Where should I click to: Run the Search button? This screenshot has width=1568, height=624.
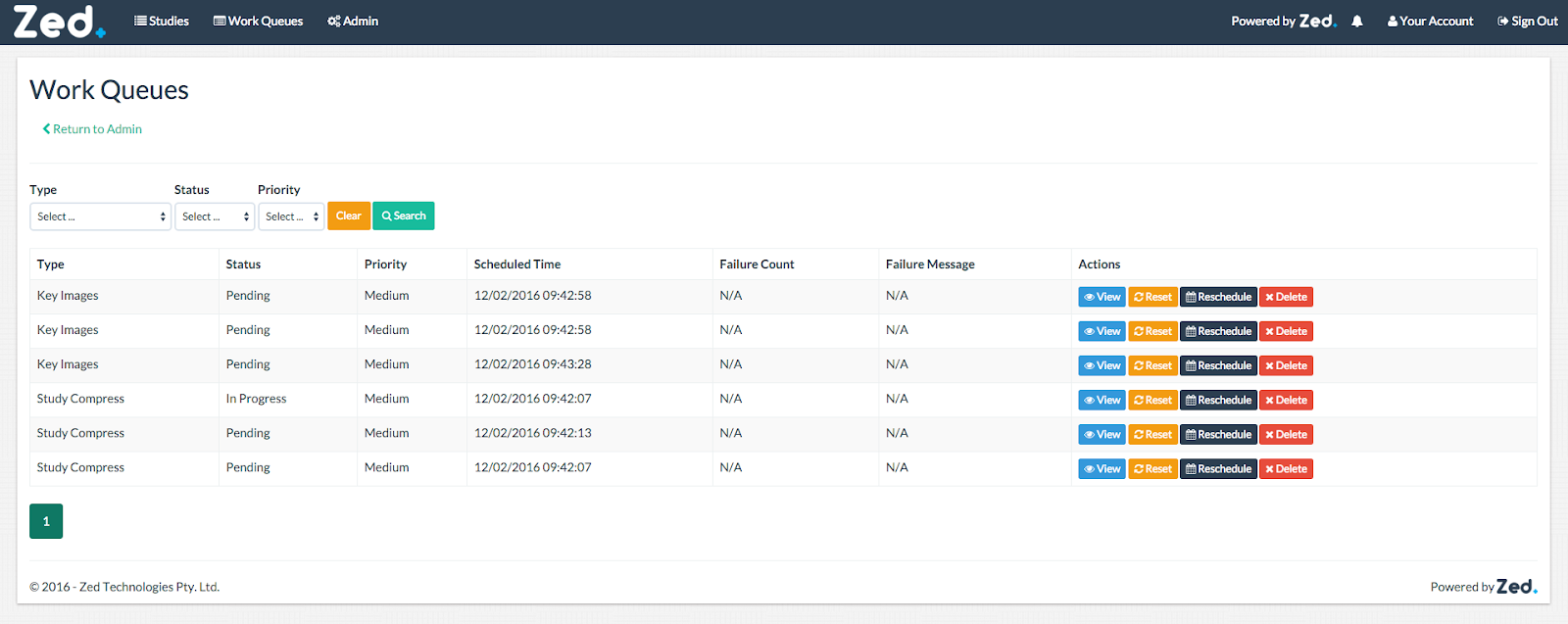tap(404, 216)
